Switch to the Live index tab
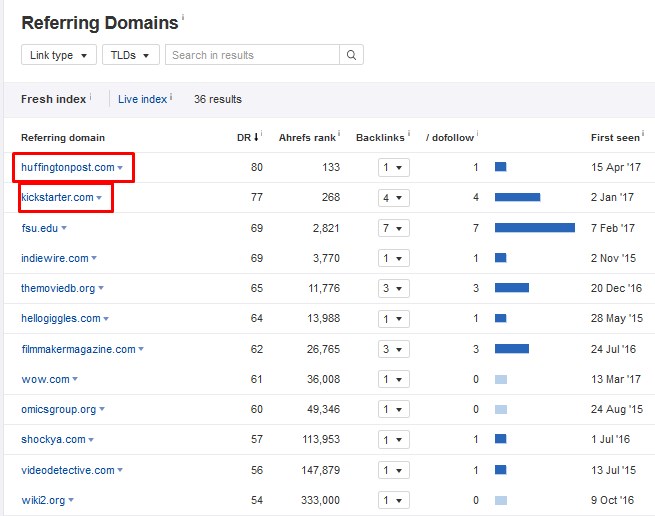Image resolution: width=655 pixels, height=516 pixels. pyautogui.click(x=142, y=99)
